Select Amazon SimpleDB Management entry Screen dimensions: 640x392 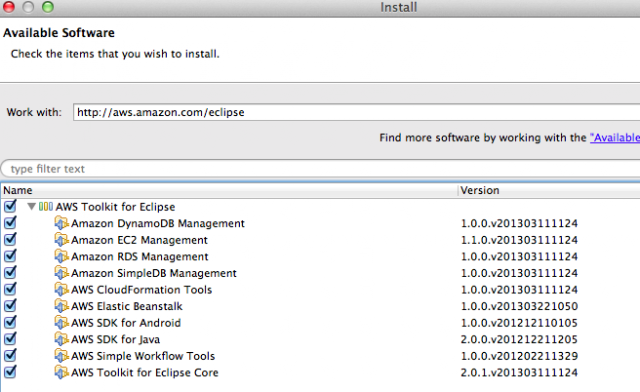pos(154,273)
